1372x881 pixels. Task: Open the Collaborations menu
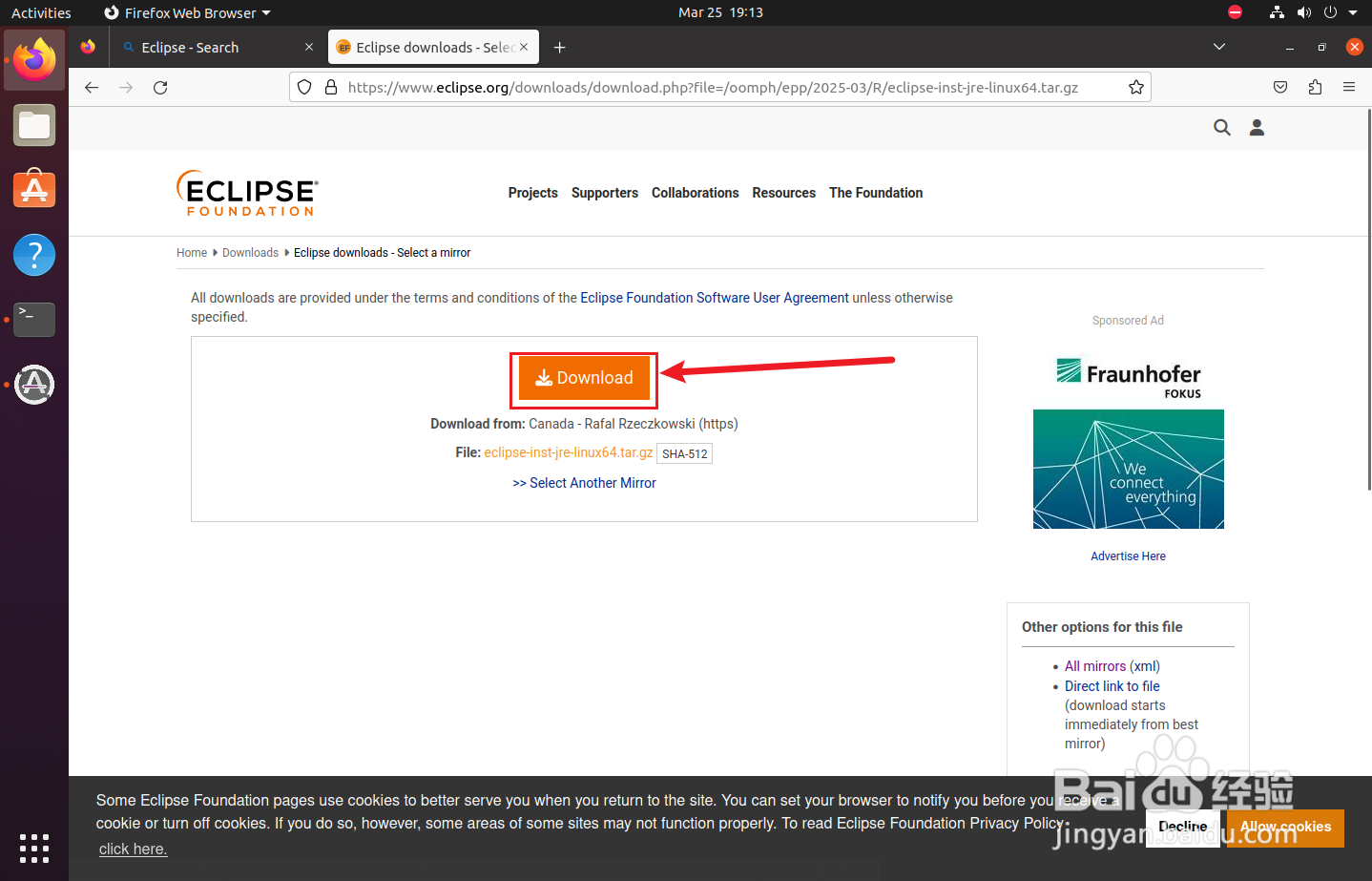695,193
